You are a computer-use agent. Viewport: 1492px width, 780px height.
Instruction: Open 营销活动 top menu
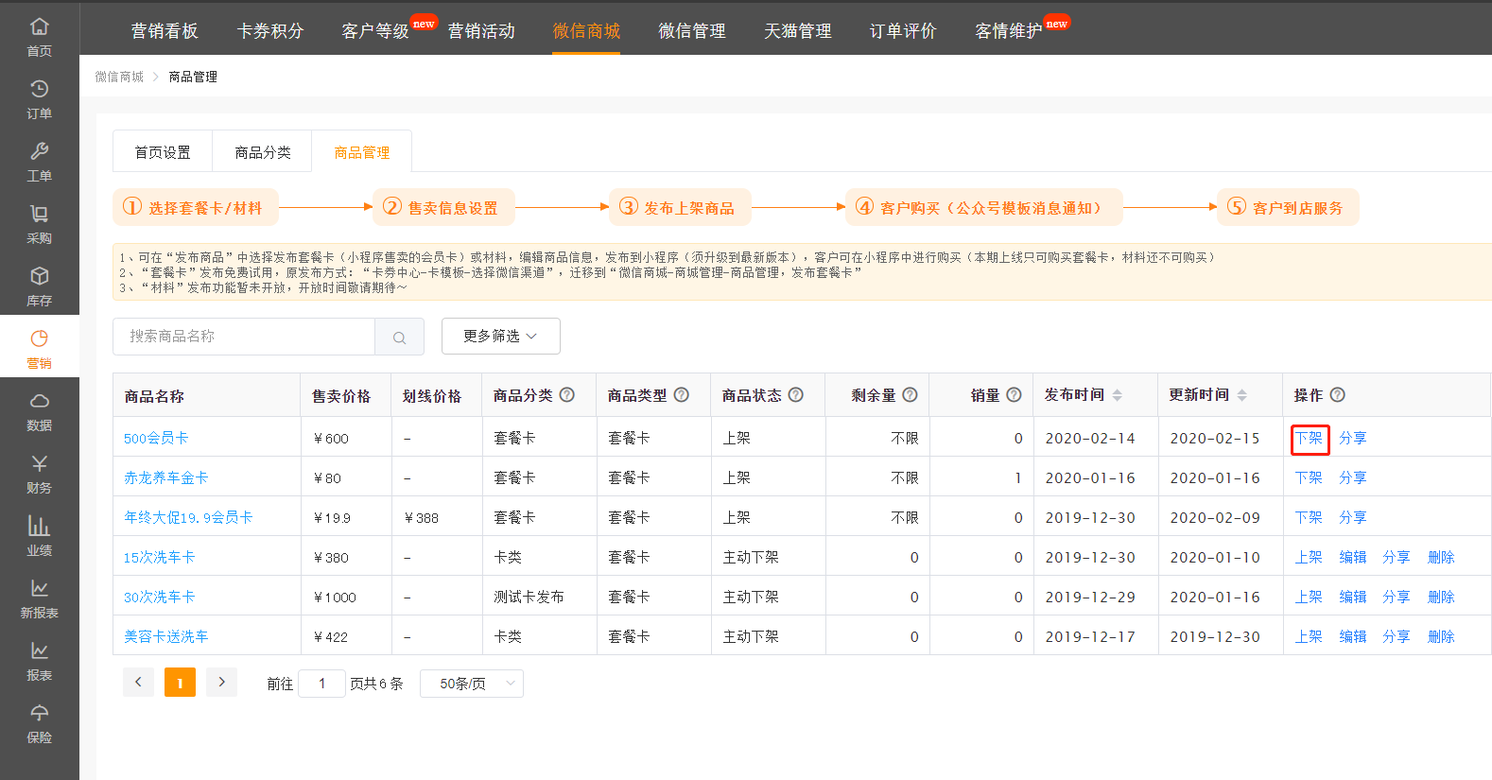[481, 31]
